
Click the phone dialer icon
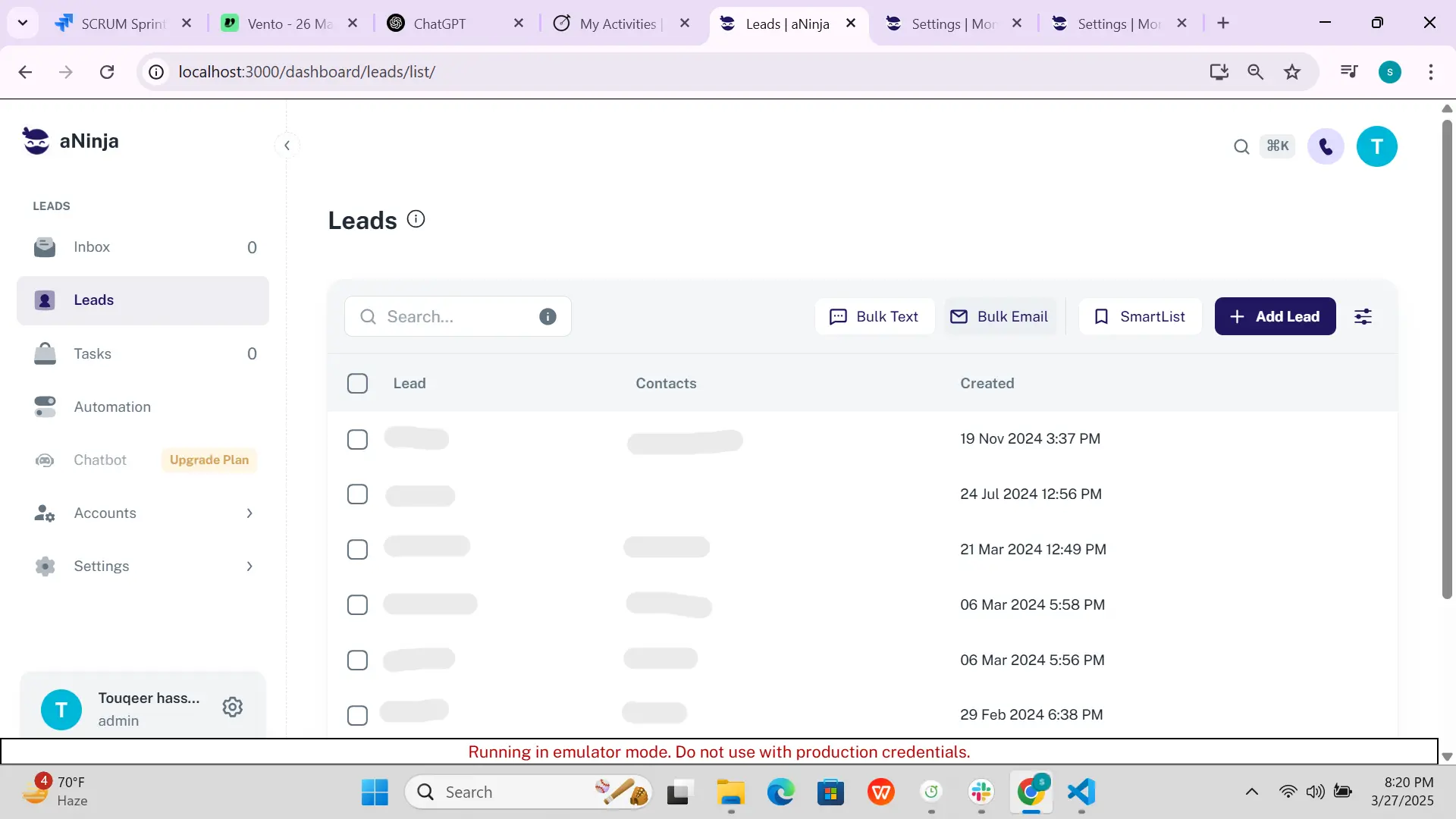1326,146
